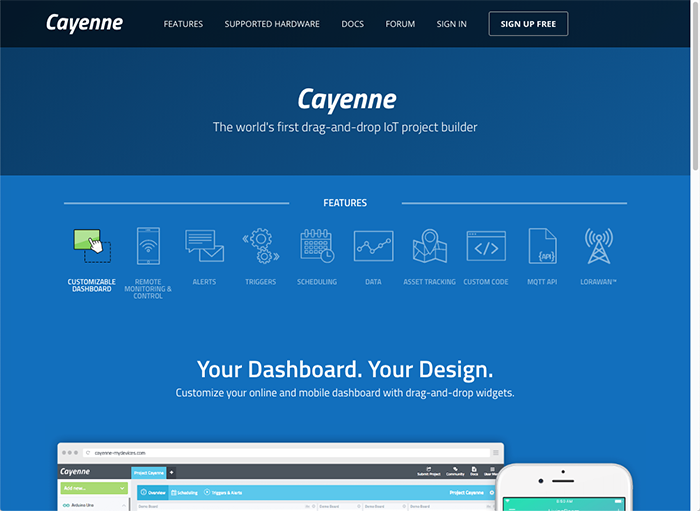This screenshot has width=700, height=511.
Task: Click Docs icon in dashboard mockup header
Action: (x=474, y=472)
